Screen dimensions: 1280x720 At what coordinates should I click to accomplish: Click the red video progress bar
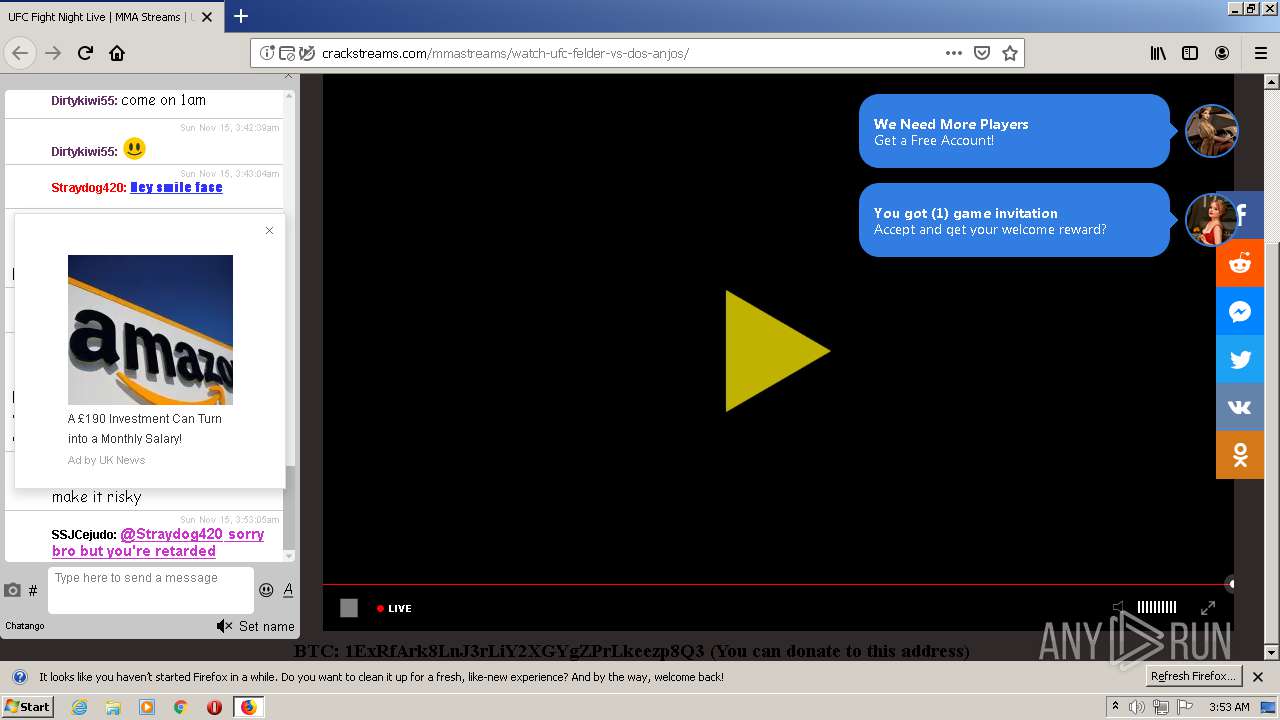pos(777,584)
